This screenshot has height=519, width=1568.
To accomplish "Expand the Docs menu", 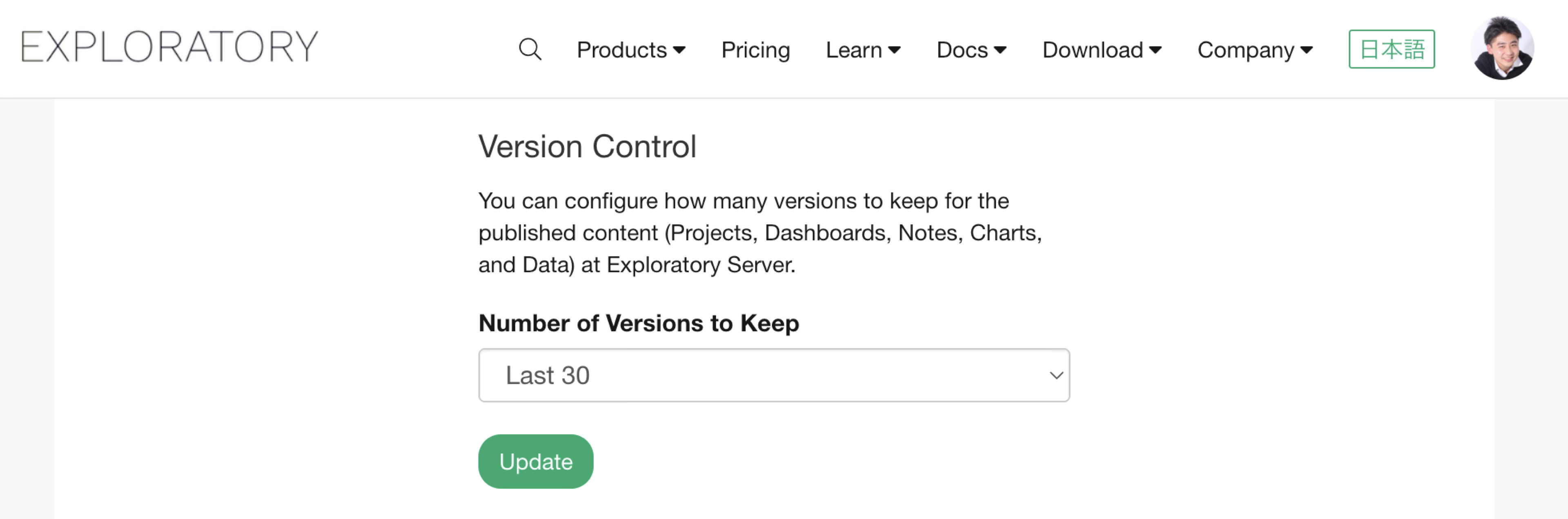I will coord(962,50).
